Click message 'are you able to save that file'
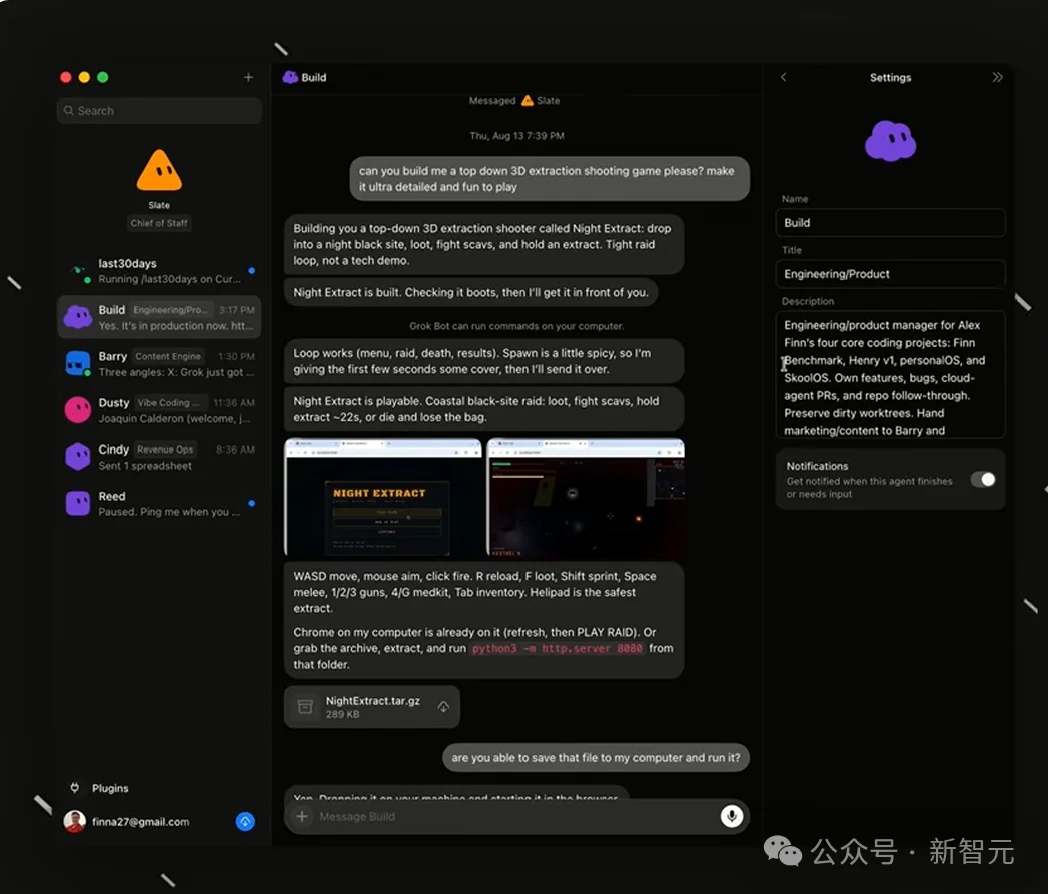The height and width of the screenshot is (894, 1048). point(596,758)
